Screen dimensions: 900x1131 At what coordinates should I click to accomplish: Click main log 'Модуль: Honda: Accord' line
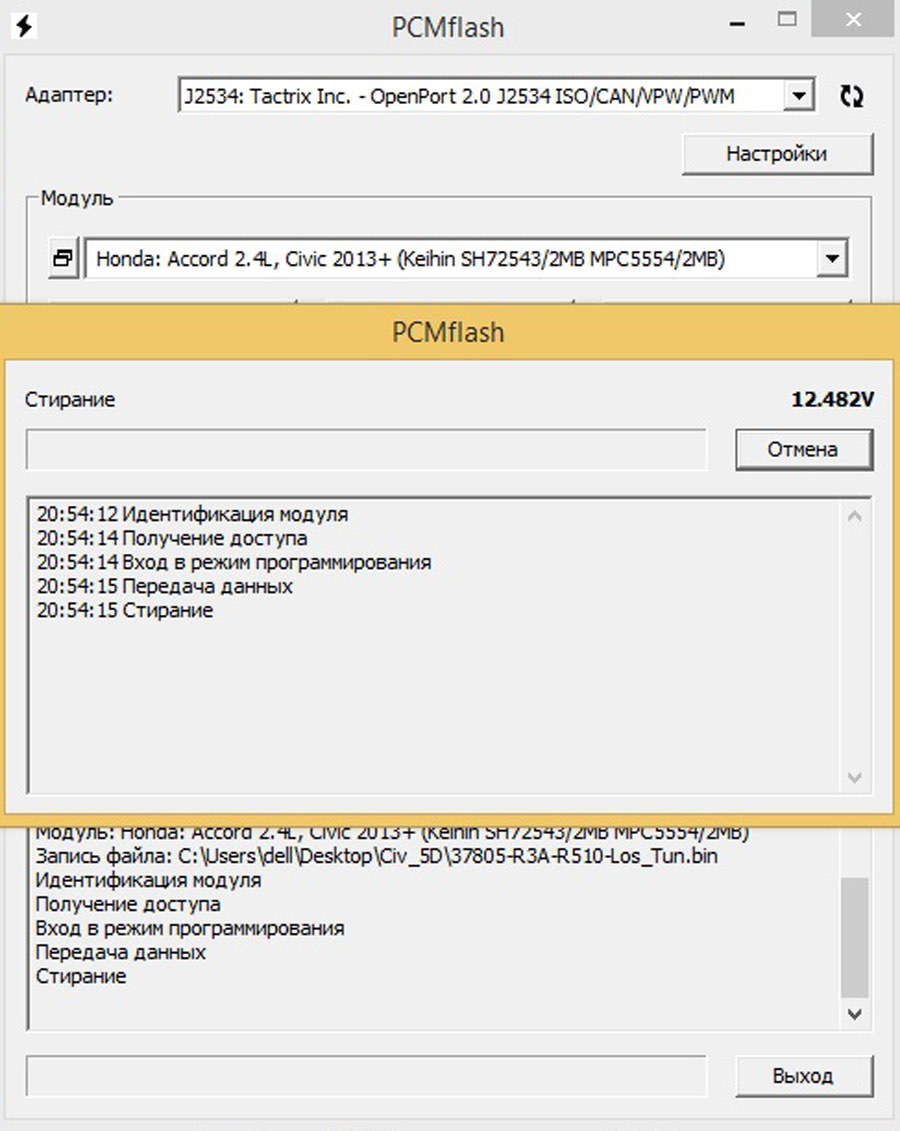392,833
